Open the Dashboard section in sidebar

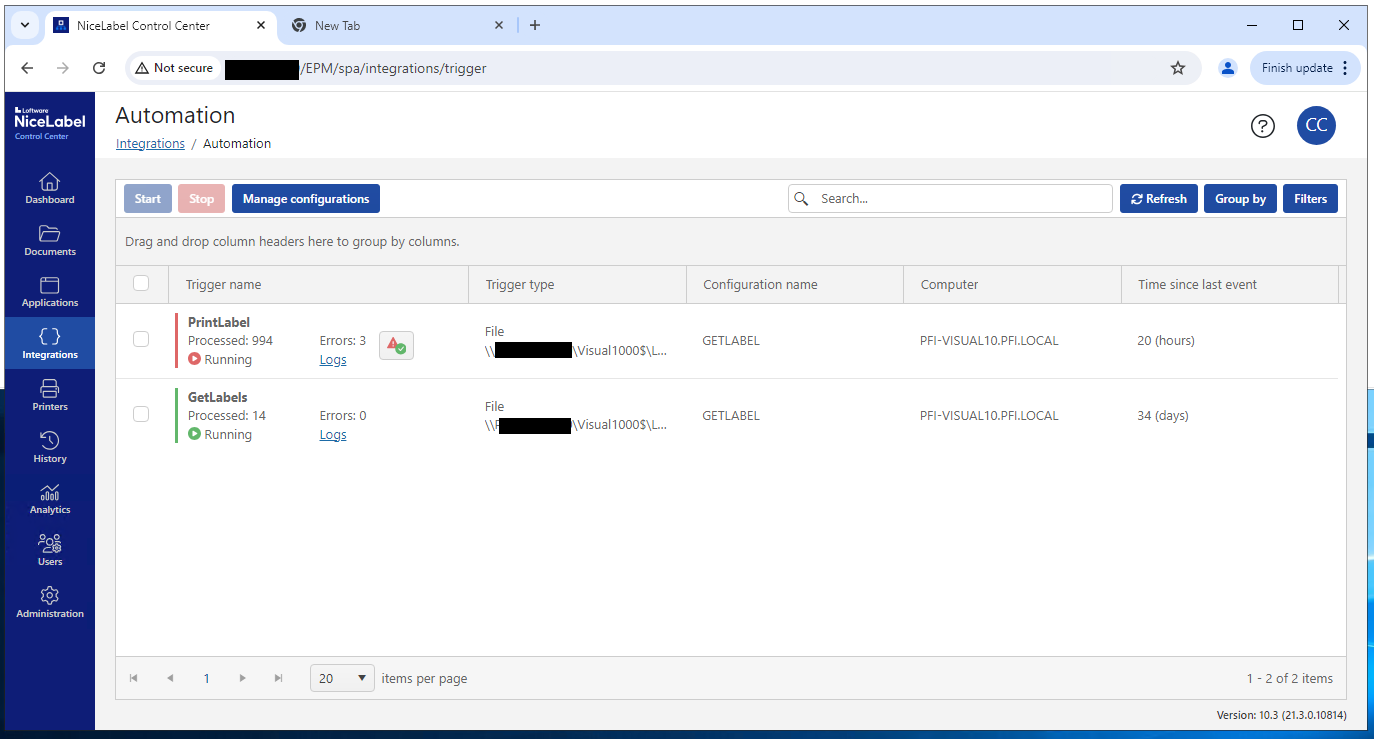click(49, 187)
